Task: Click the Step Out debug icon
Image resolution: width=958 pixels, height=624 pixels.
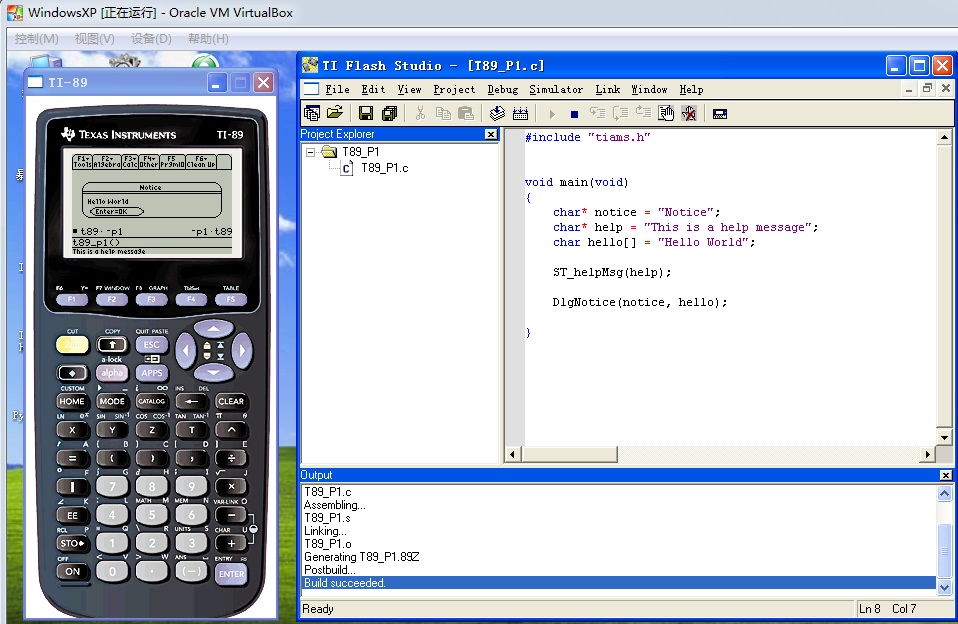Action: click(x=643, y=113)
